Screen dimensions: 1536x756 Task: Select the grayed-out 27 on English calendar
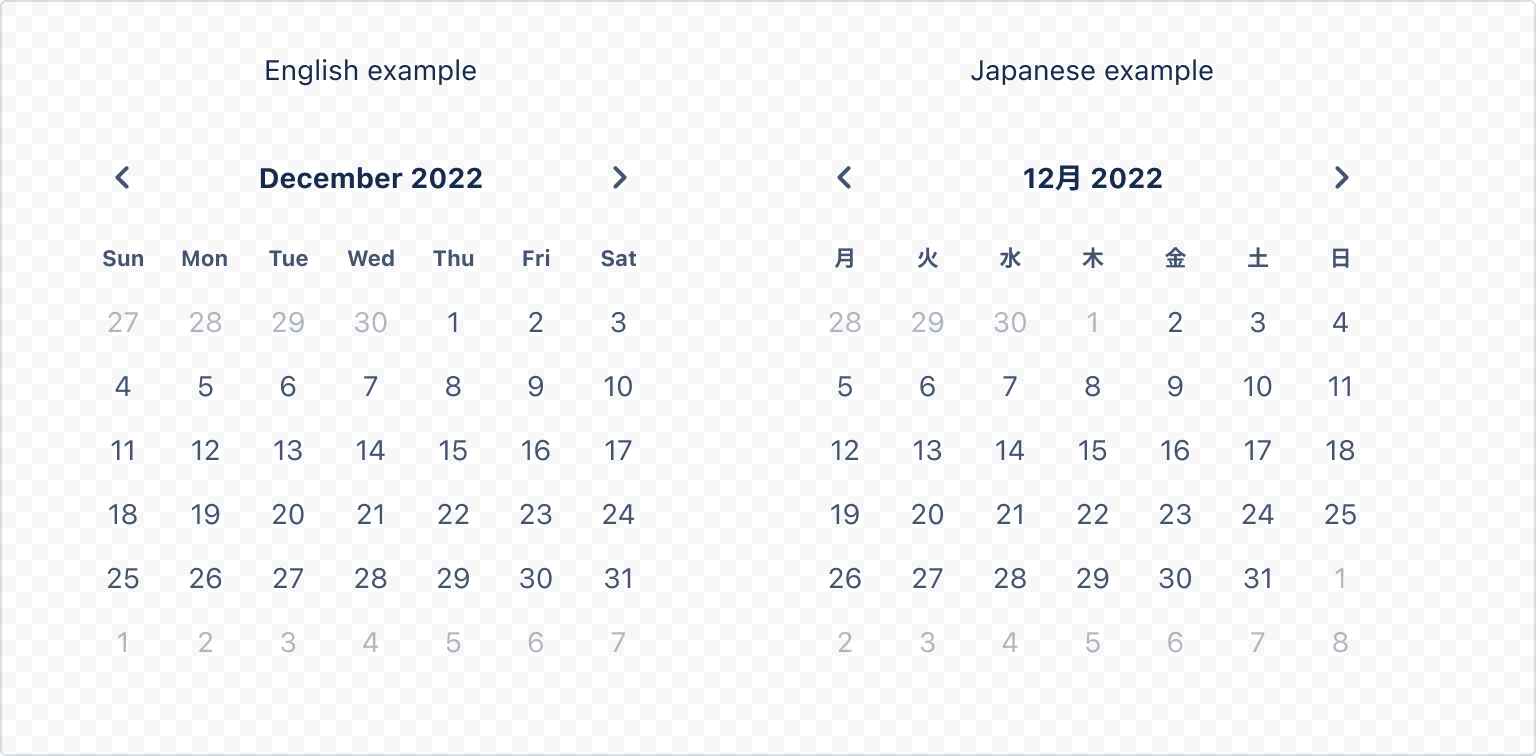click(122, 322)
